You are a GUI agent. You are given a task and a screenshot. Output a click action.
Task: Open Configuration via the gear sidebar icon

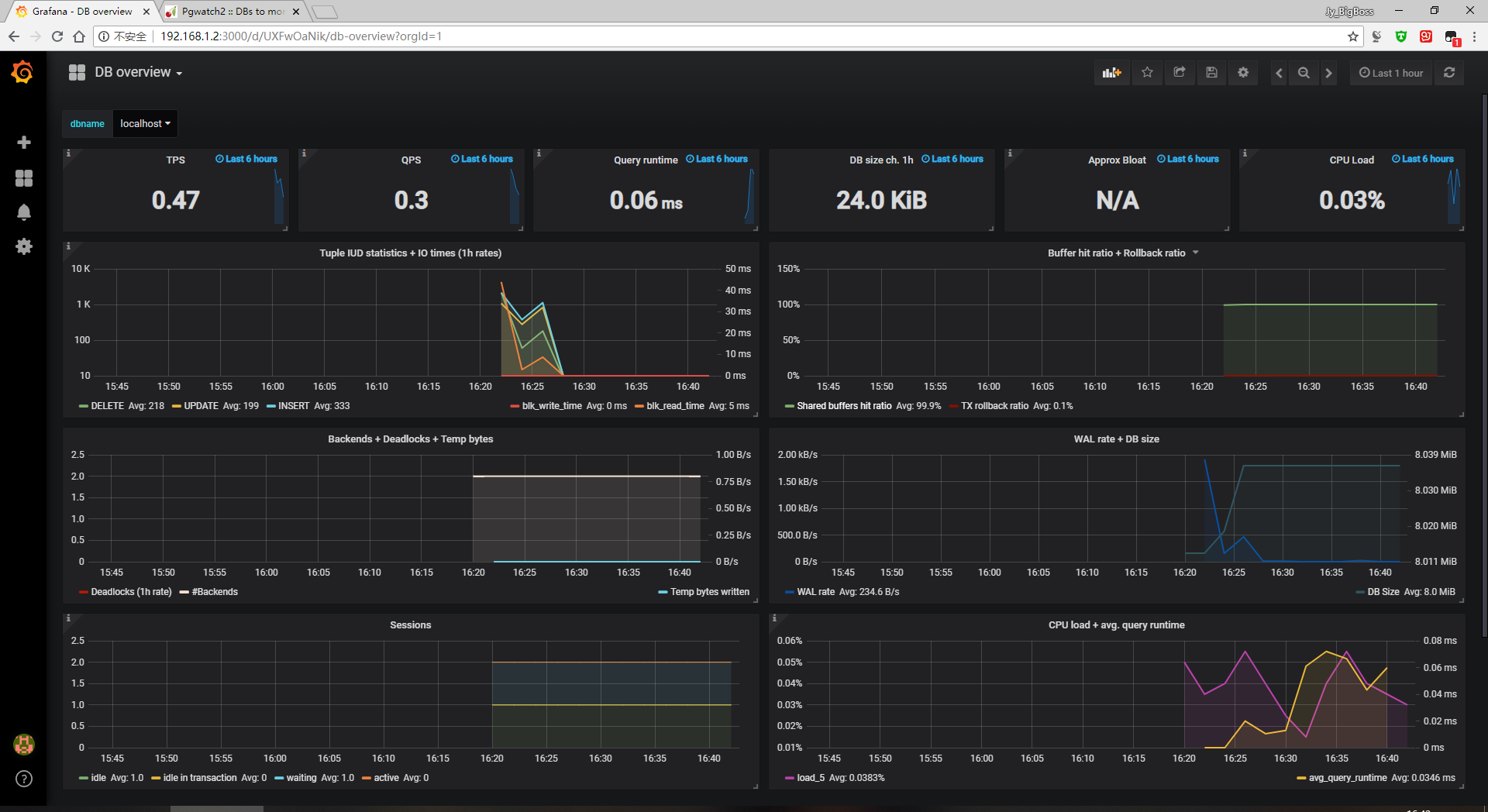coord(24,246)
